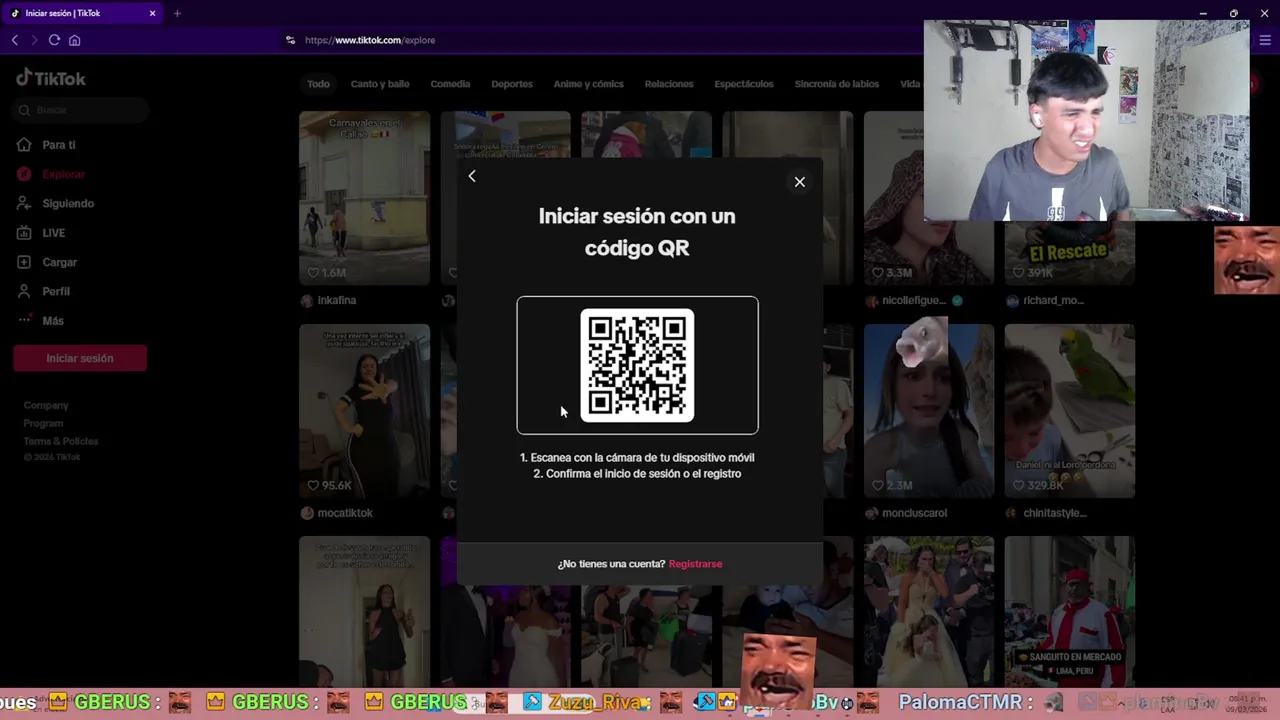
Task: Click the Registrarse link
Action: [x=695, y=564]
